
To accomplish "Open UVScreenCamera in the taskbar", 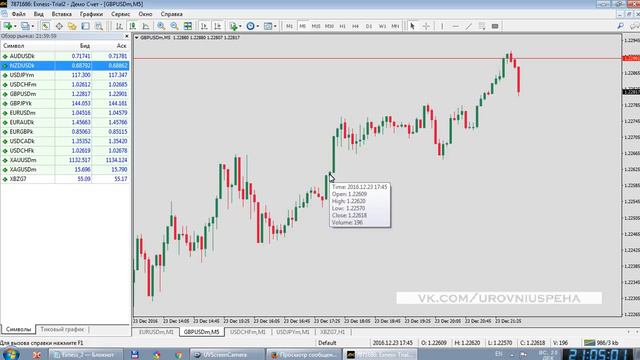I will [226, 355].
